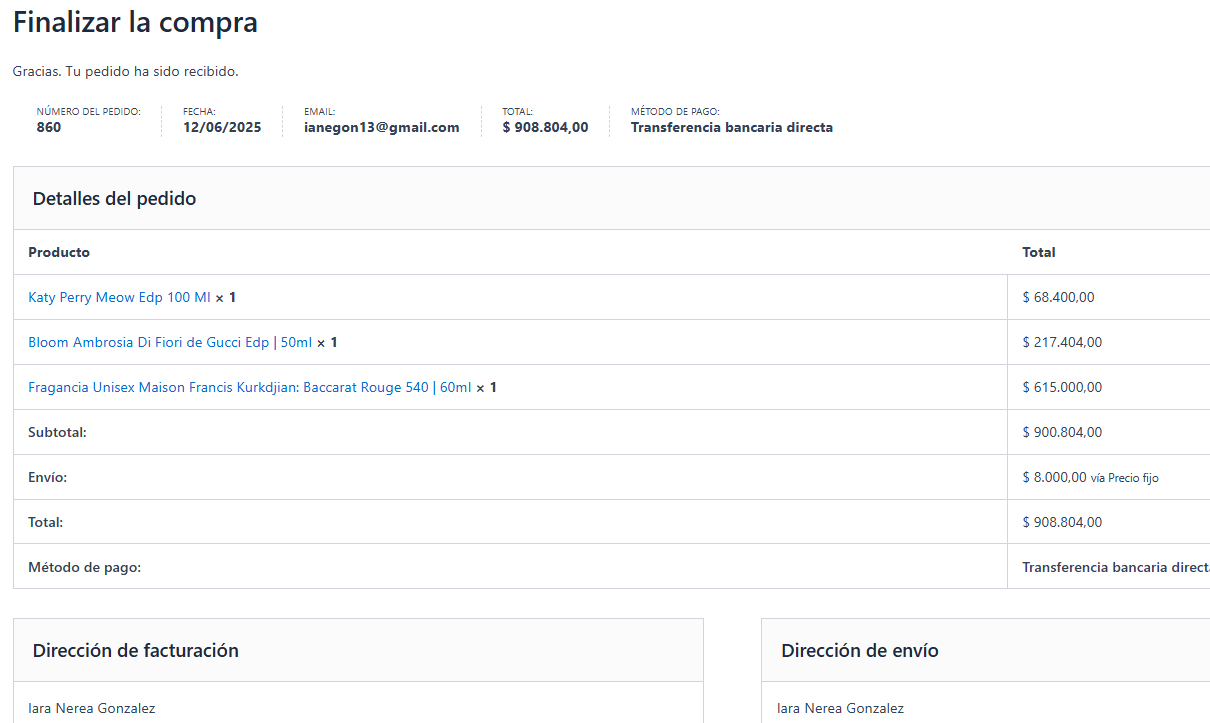Click the billing name Iara Nerea Gonzalez
The width and height of the screenshot is (1210, 723).
(91, 708)
